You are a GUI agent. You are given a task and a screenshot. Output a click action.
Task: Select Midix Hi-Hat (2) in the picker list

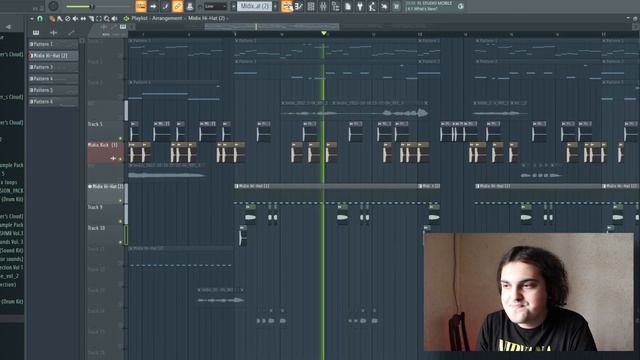pos(53,56)
